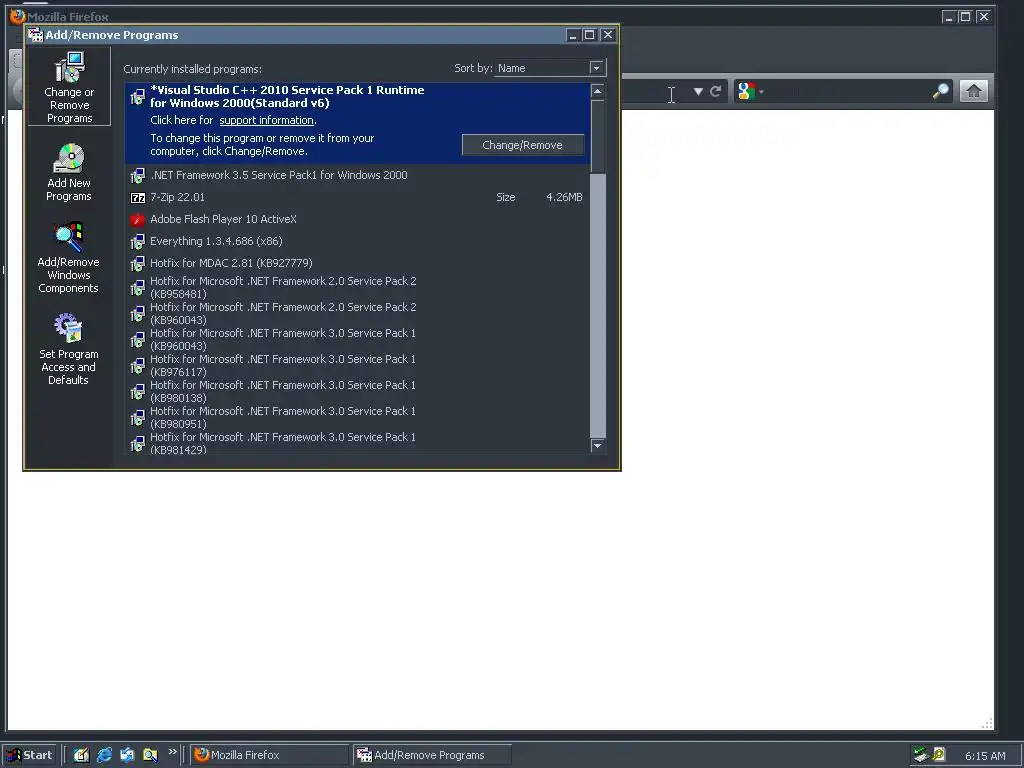Select .NET Framework 3.0 hotfix KB980951 entry
Viewport: 1024px width, 768px height.
(357, 418)
